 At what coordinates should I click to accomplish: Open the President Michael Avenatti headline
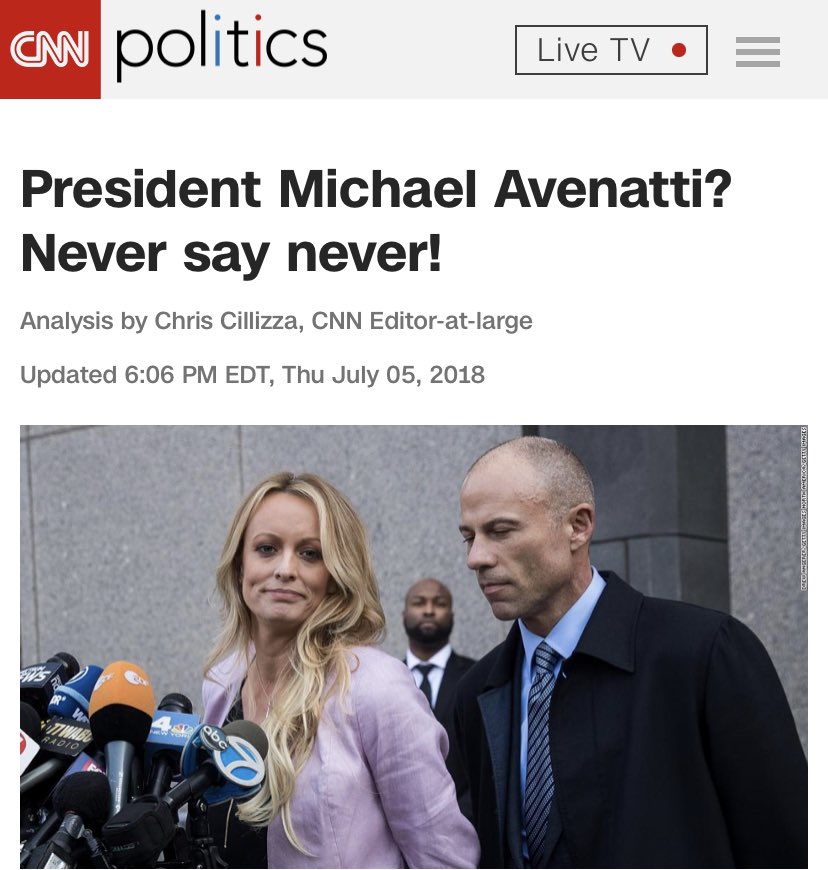(376, 189)
